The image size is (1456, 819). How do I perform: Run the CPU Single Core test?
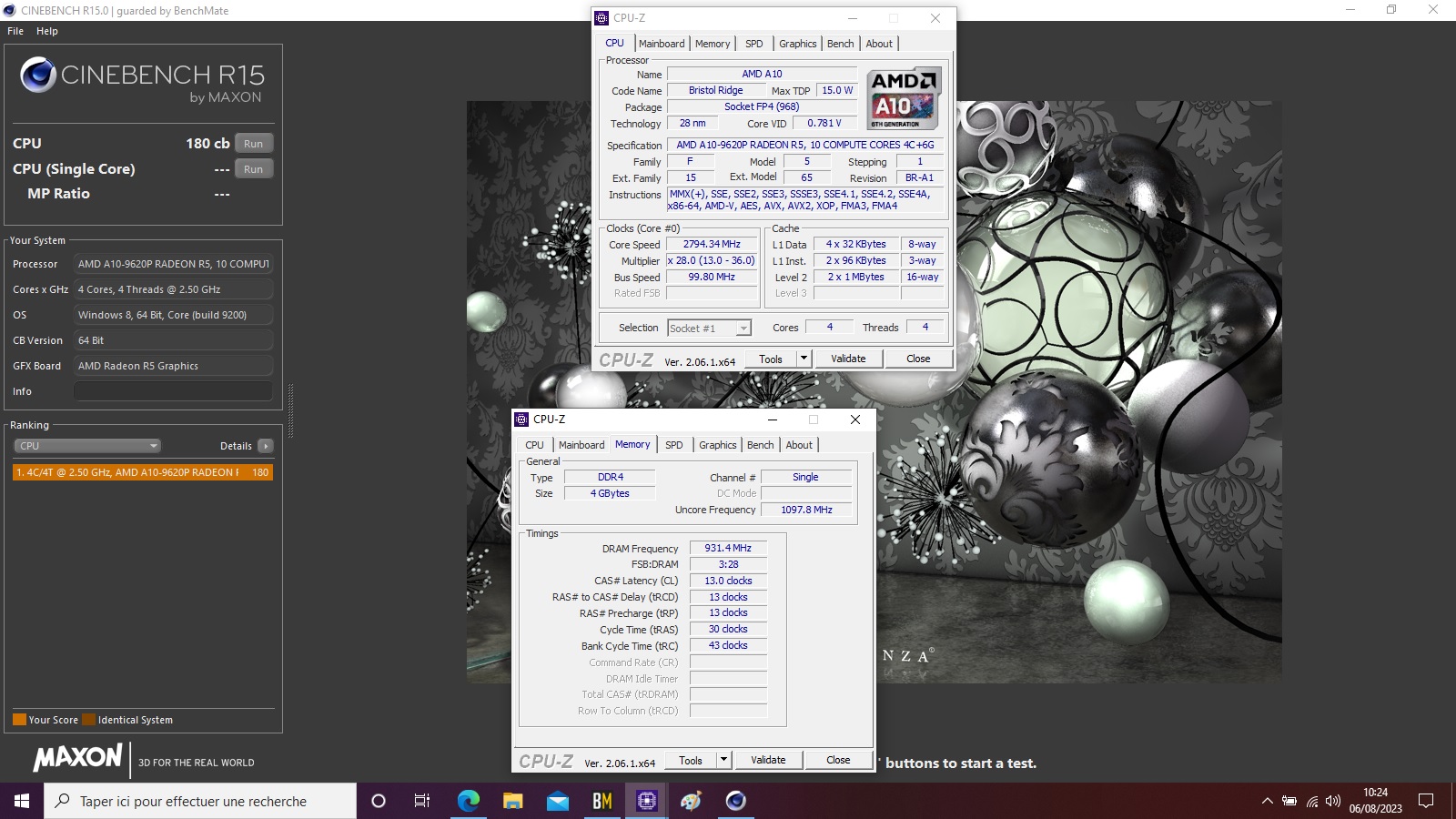pyautogui.click(x=254, y=169)
